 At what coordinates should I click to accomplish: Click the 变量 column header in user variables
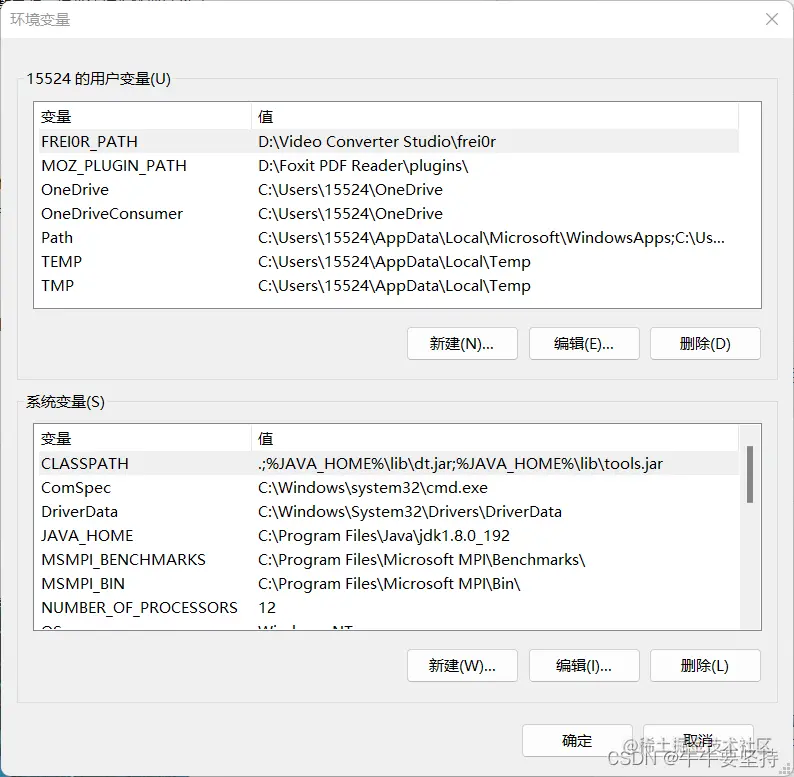pyautogui.click(x=143, y=116)
